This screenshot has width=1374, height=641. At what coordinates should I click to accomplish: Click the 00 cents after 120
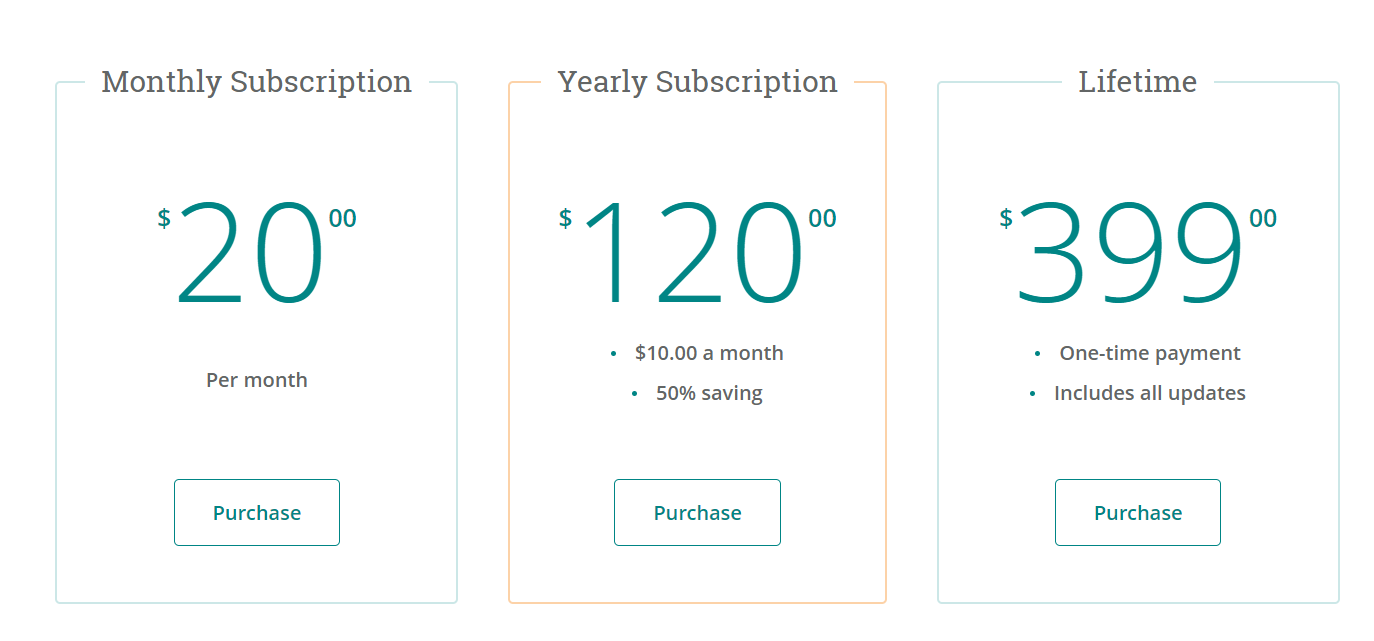point(823,218)
